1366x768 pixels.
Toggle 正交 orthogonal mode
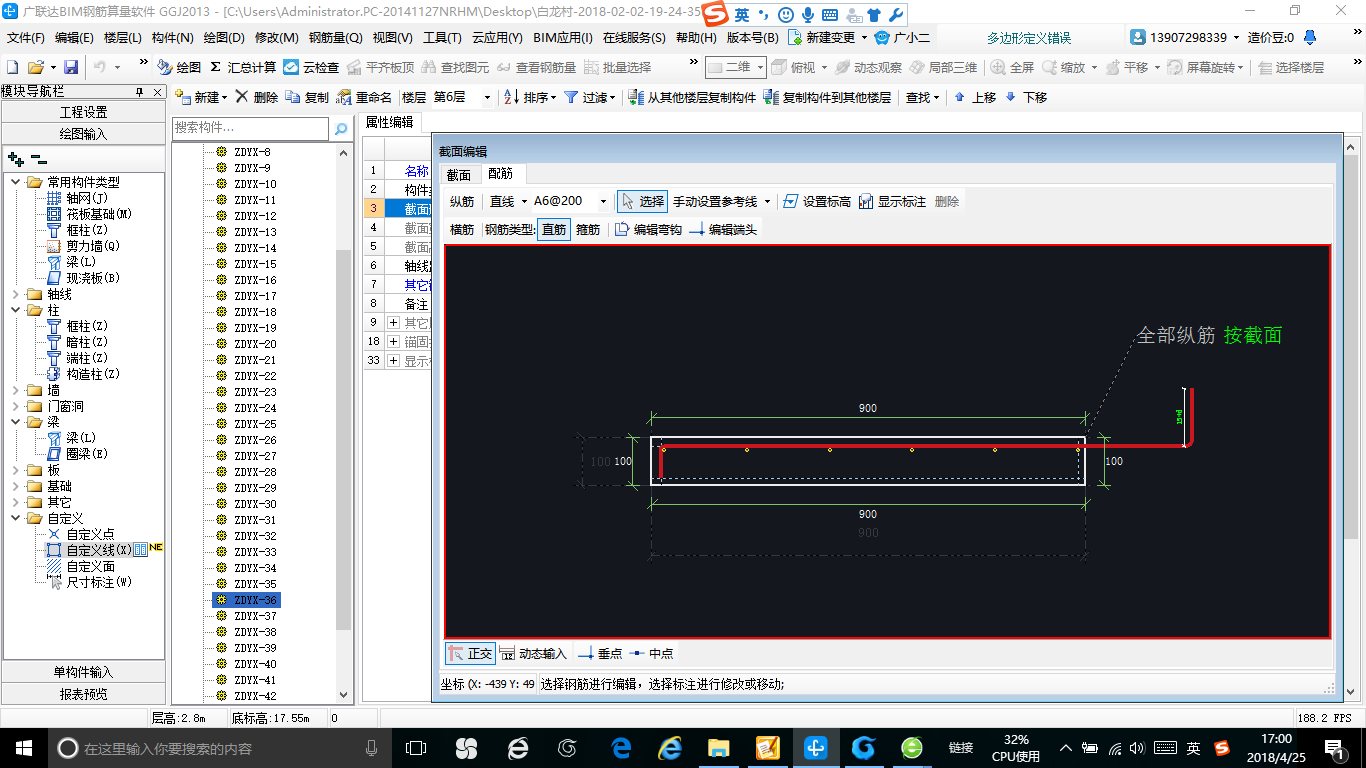tap(469, 653)
